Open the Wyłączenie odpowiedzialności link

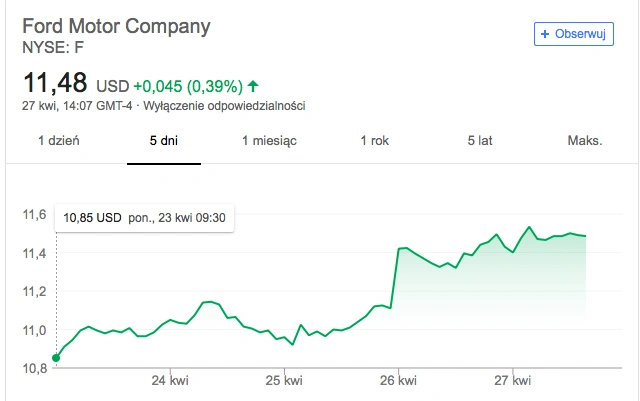224,106
